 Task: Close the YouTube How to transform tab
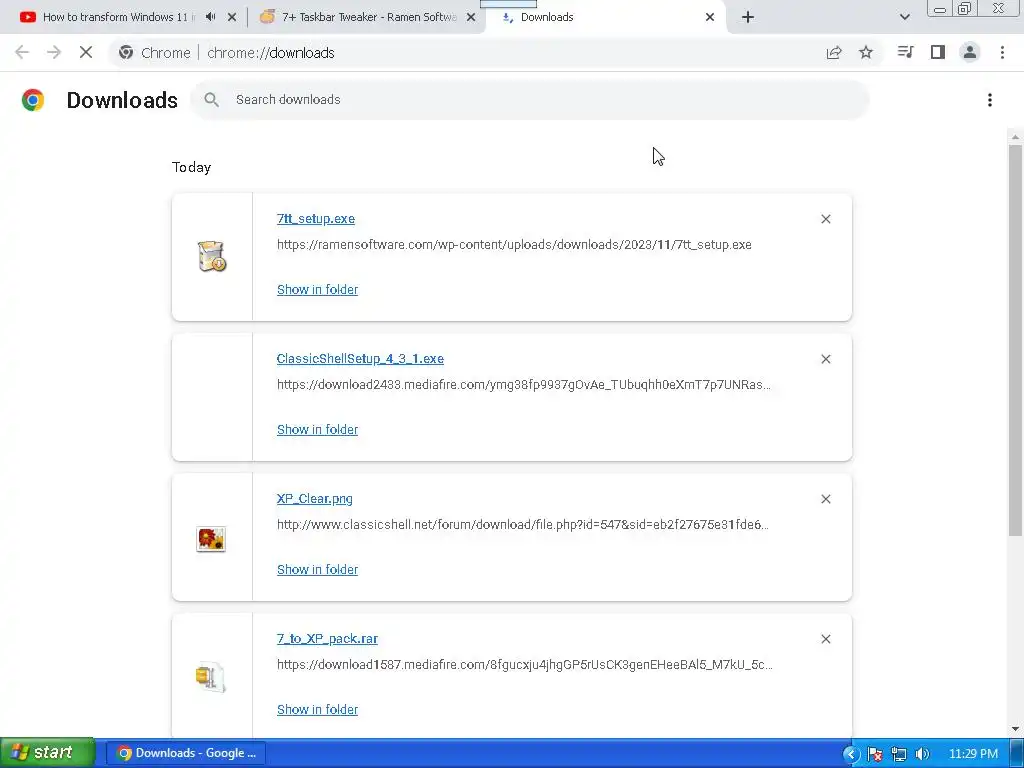[232, 17]
